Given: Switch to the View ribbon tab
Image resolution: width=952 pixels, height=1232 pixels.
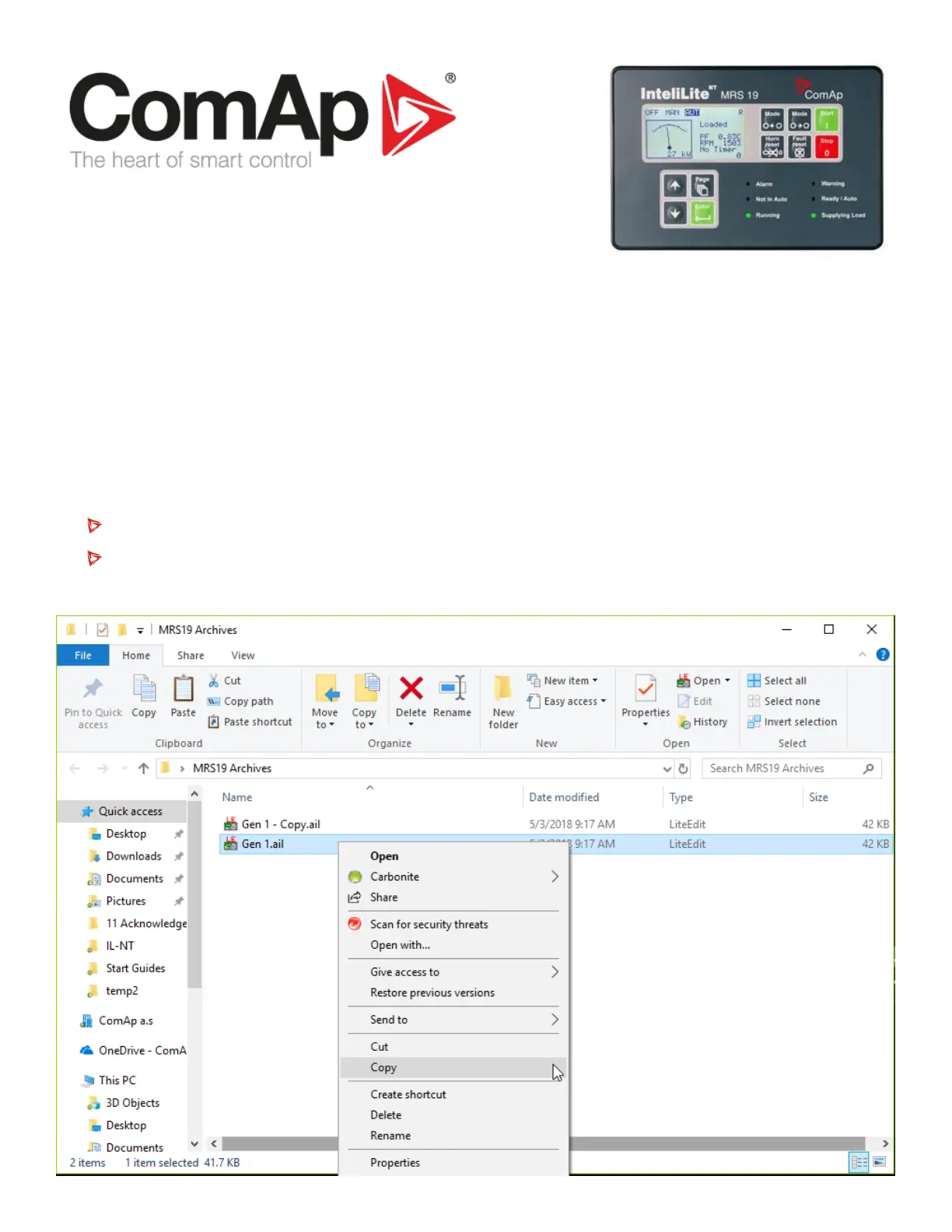Looking at the screenshot, I should 243,656.
